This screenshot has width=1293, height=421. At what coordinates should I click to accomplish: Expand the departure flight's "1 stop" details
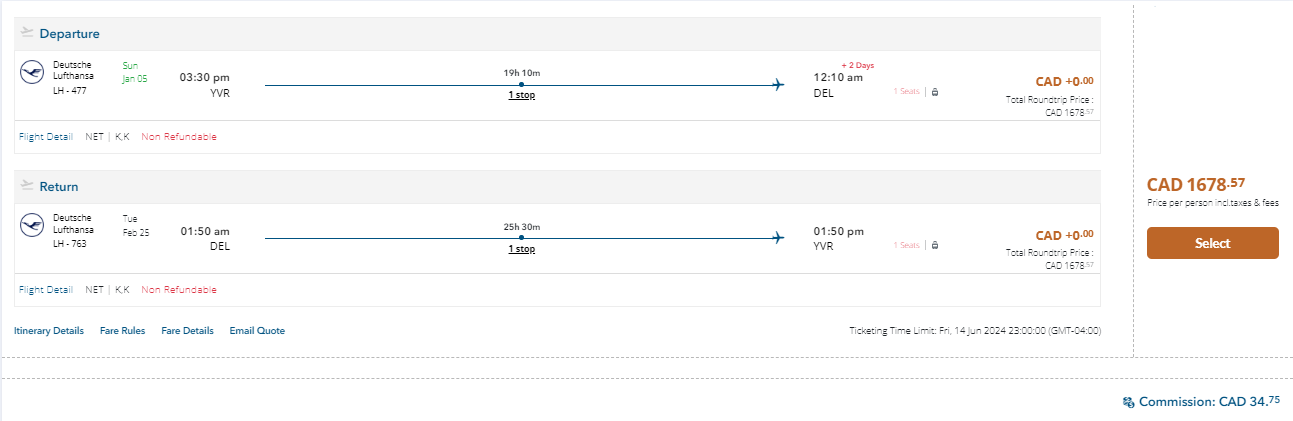[x=521, y=96]
